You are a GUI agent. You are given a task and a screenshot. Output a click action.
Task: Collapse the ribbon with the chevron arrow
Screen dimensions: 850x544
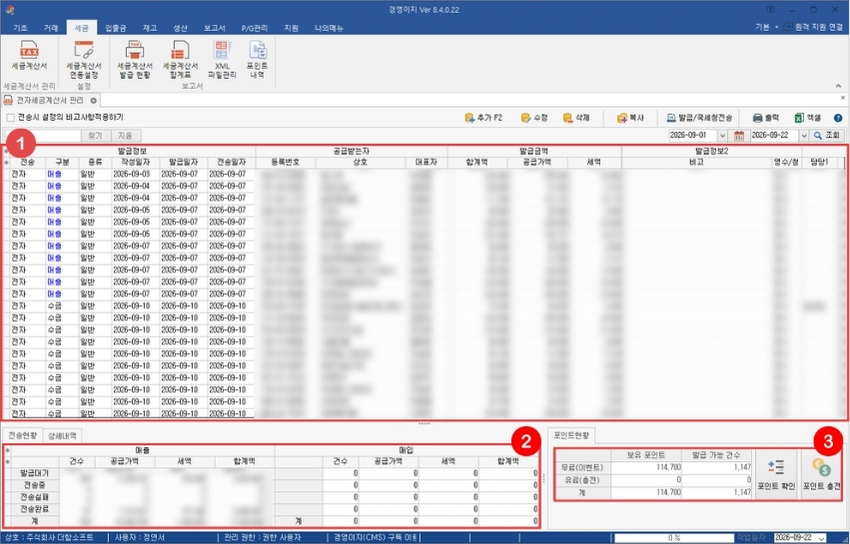(x=838, y=86)
